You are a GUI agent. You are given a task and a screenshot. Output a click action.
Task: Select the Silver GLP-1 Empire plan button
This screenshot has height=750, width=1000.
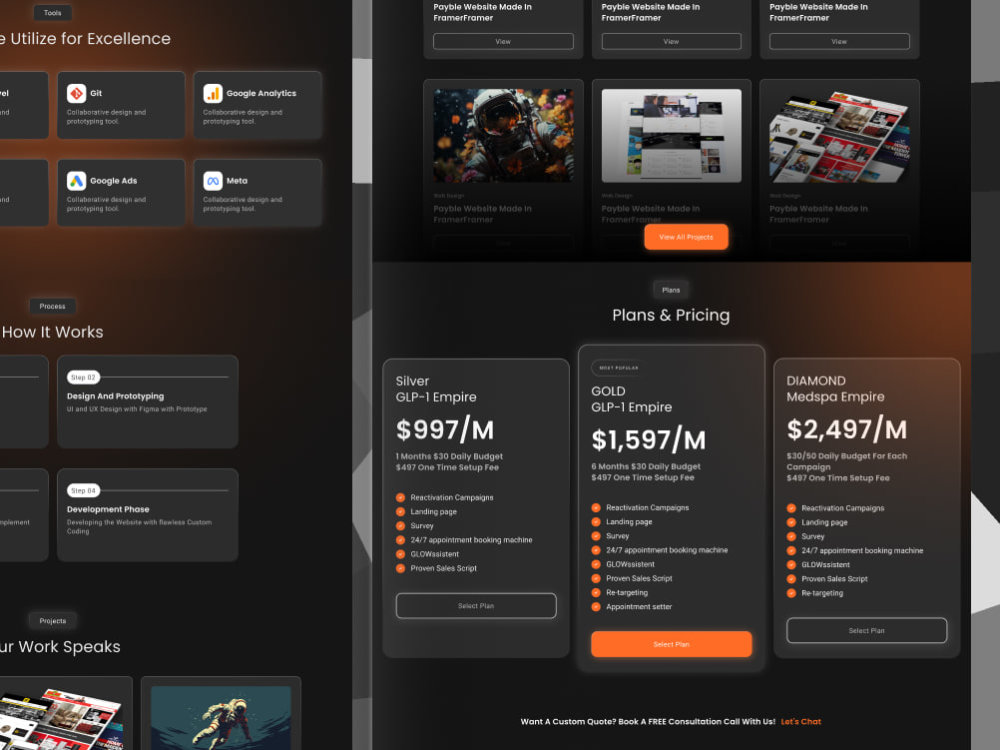[x=476, y=606]
